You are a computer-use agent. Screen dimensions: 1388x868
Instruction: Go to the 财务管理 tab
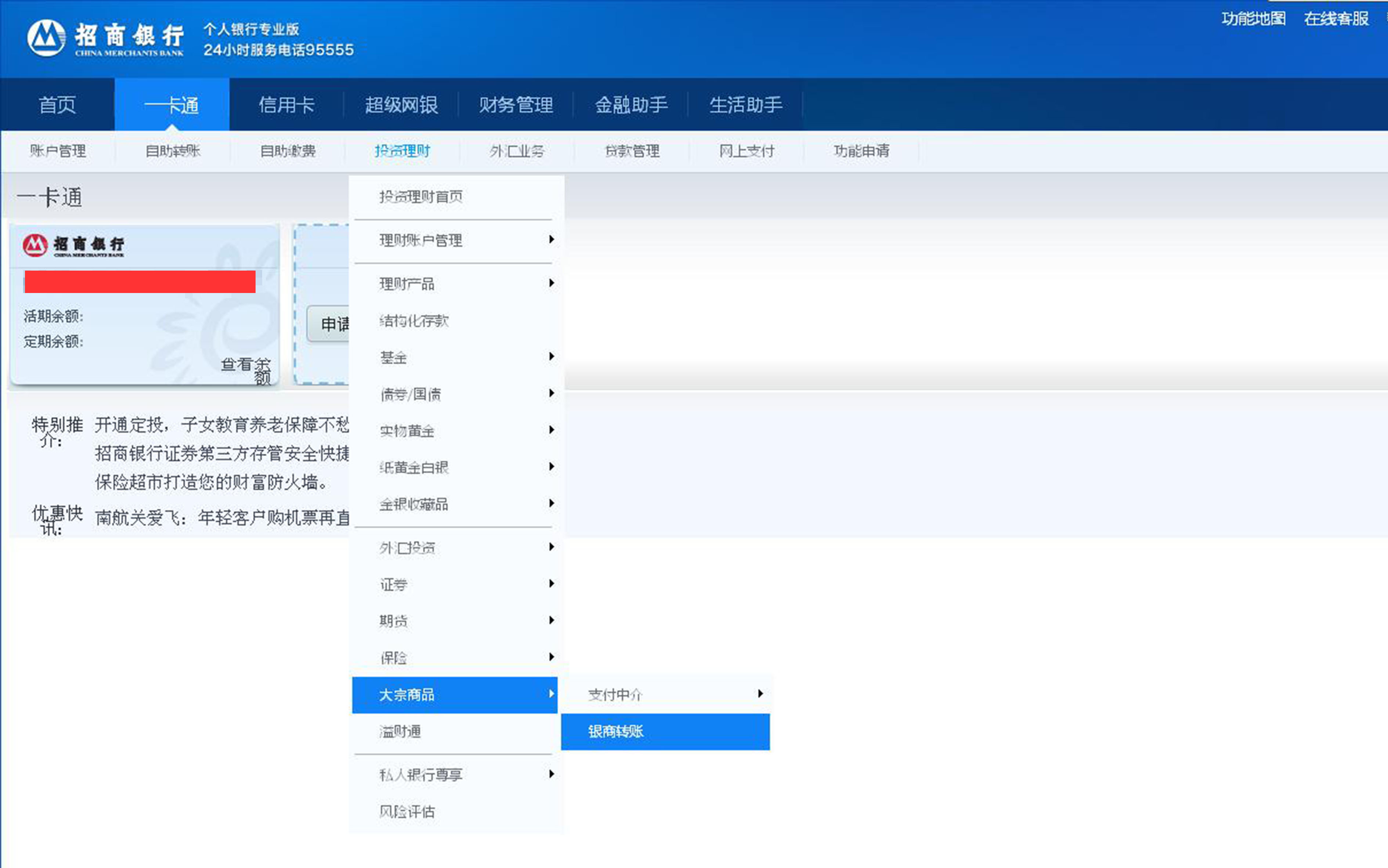point(516,105)
